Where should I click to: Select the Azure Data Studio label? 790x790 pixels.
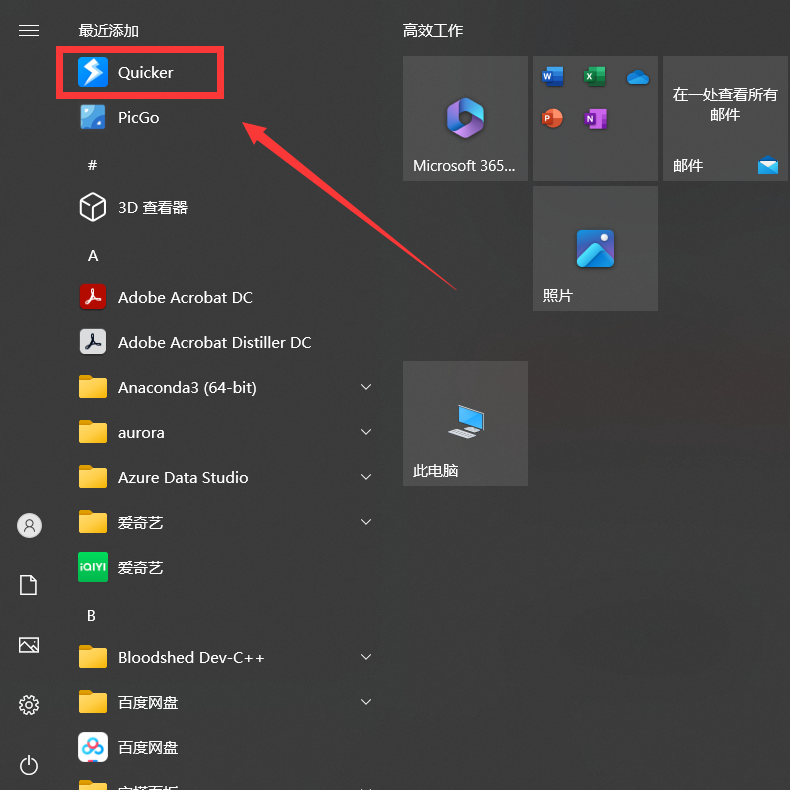183,478
